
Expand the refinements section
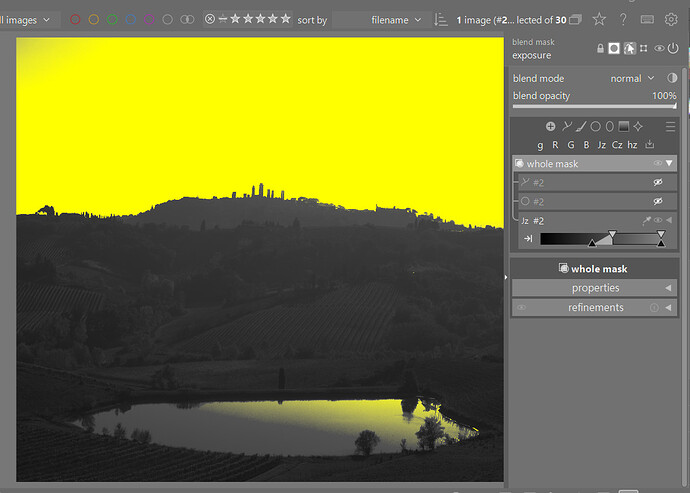tap(595, 307)
